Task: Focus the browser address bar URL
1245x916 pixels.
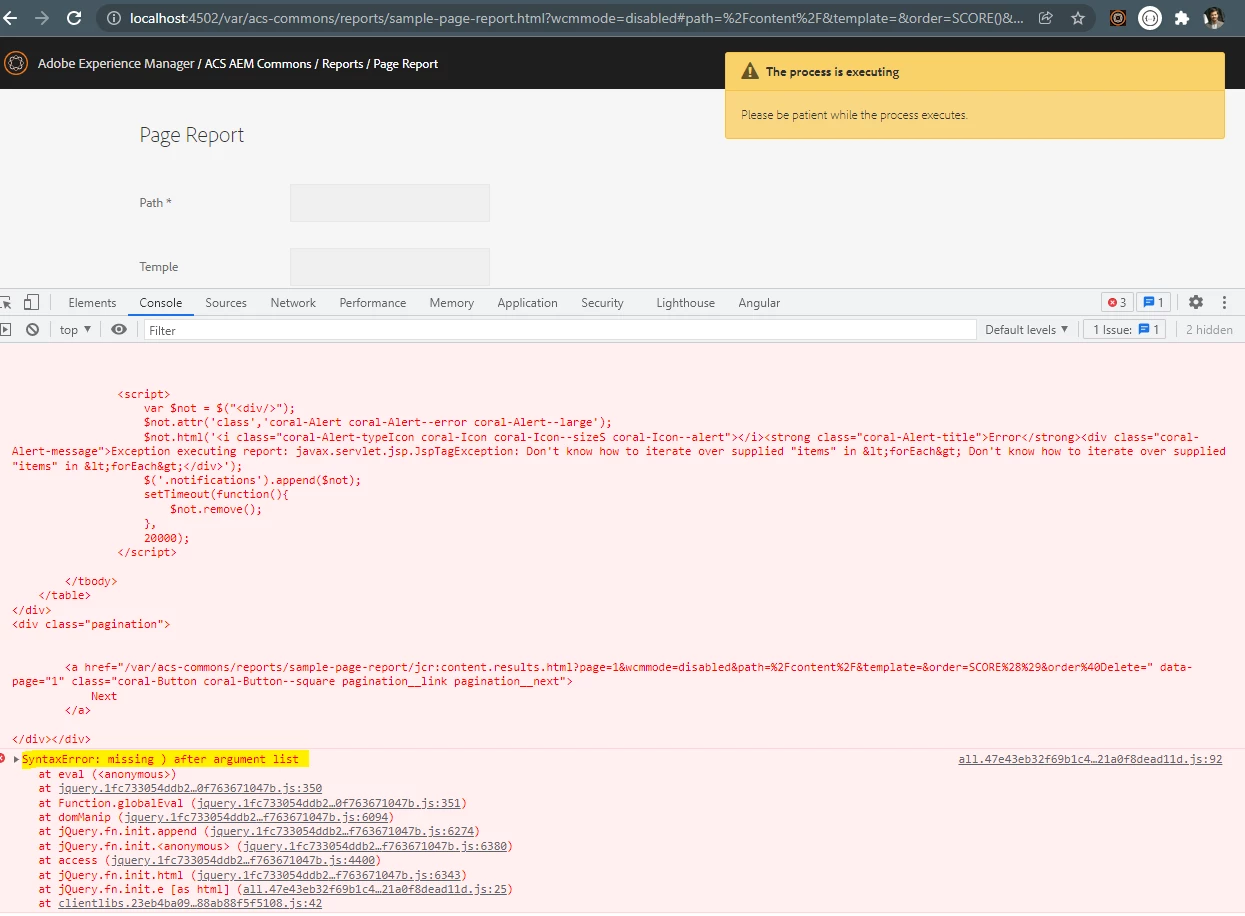Action: click(x=577, y=18)
